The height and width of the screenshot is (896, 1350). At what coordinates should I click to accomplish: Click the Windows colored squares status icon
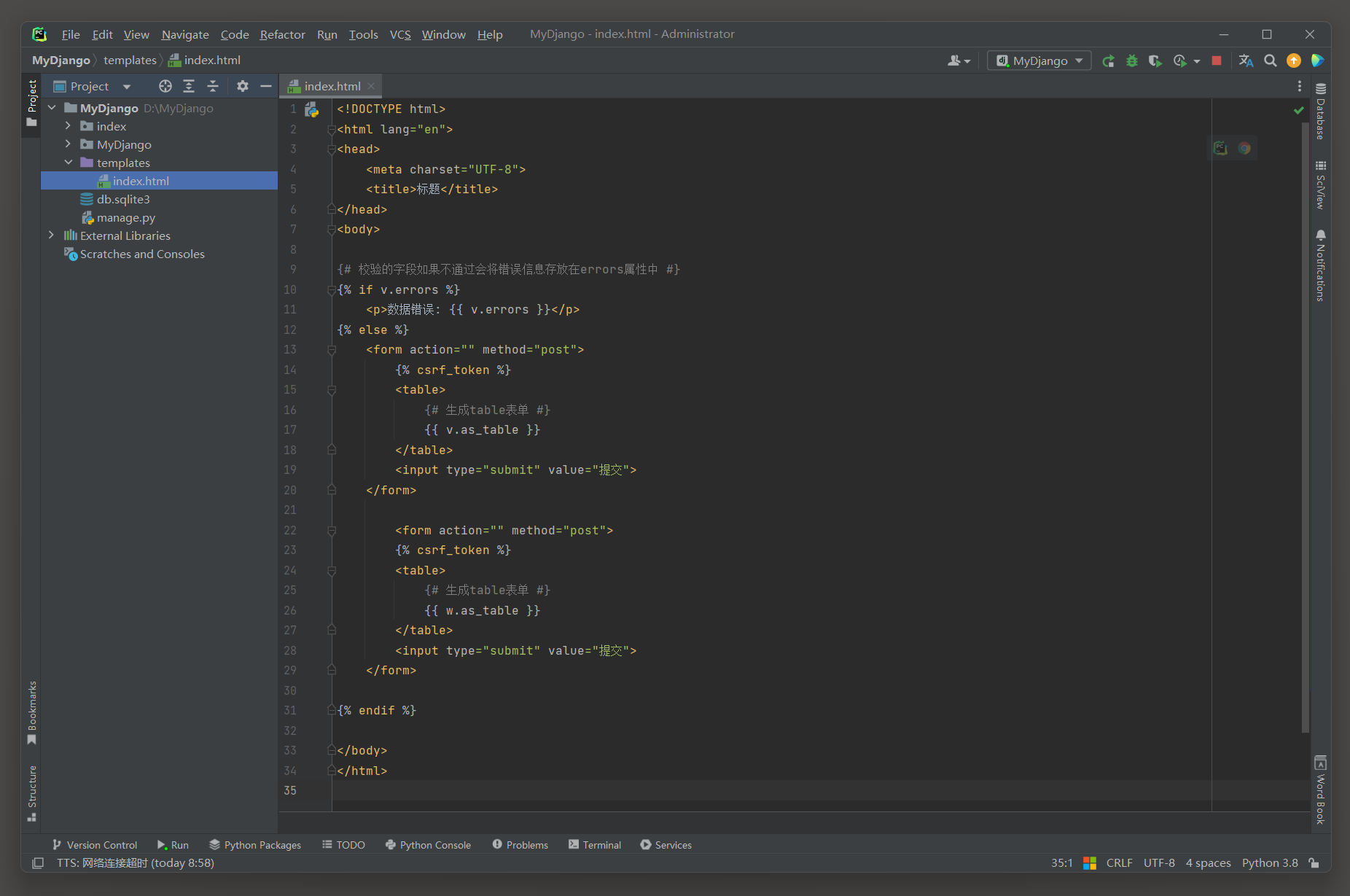coord(1090,863)
